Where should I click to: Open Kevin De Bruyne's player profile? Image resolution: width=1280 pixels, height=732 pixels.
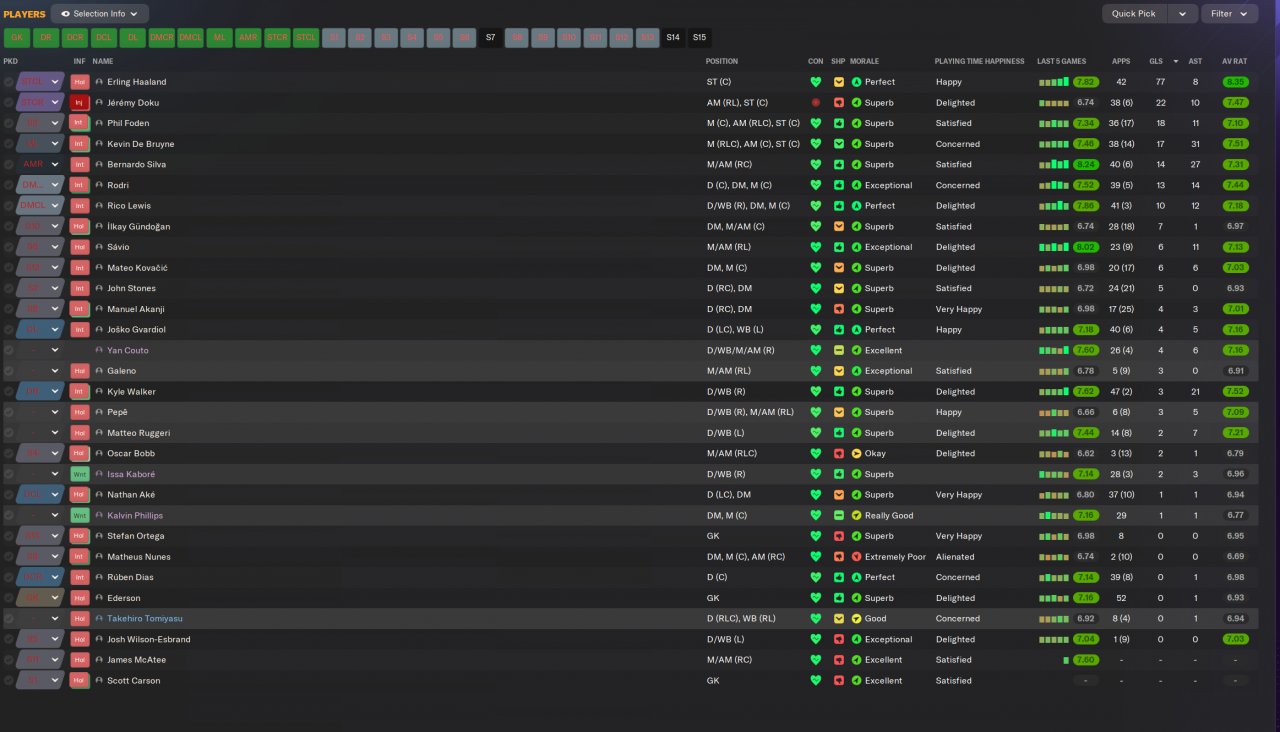point(139,144)
